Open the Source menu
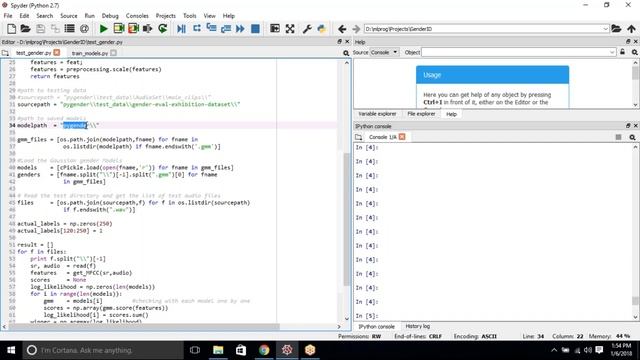 coord(69,16)
